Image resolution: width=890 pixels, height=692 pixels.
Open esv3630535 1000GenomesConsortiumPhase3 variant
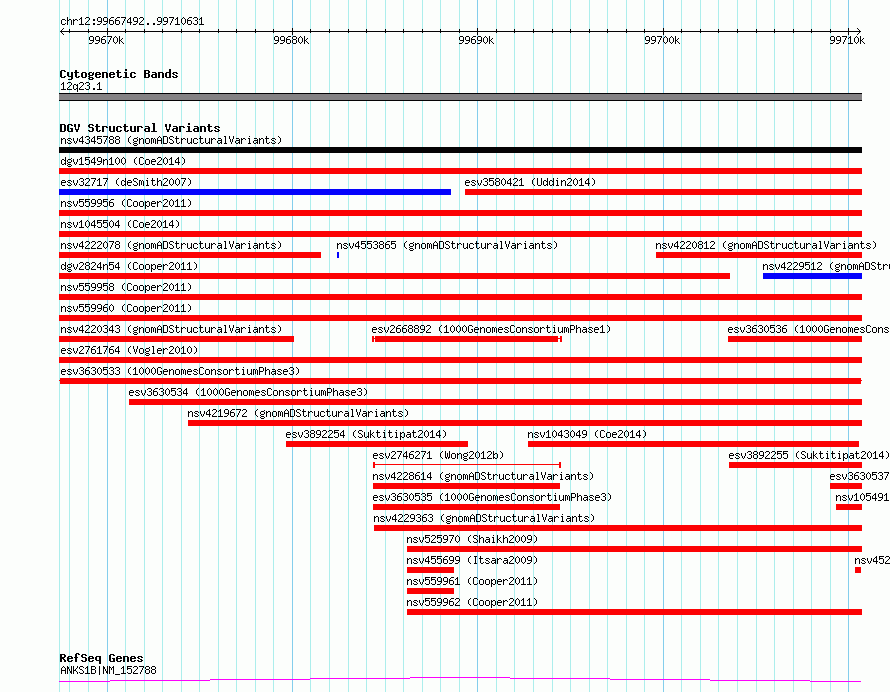coord(492,497)
